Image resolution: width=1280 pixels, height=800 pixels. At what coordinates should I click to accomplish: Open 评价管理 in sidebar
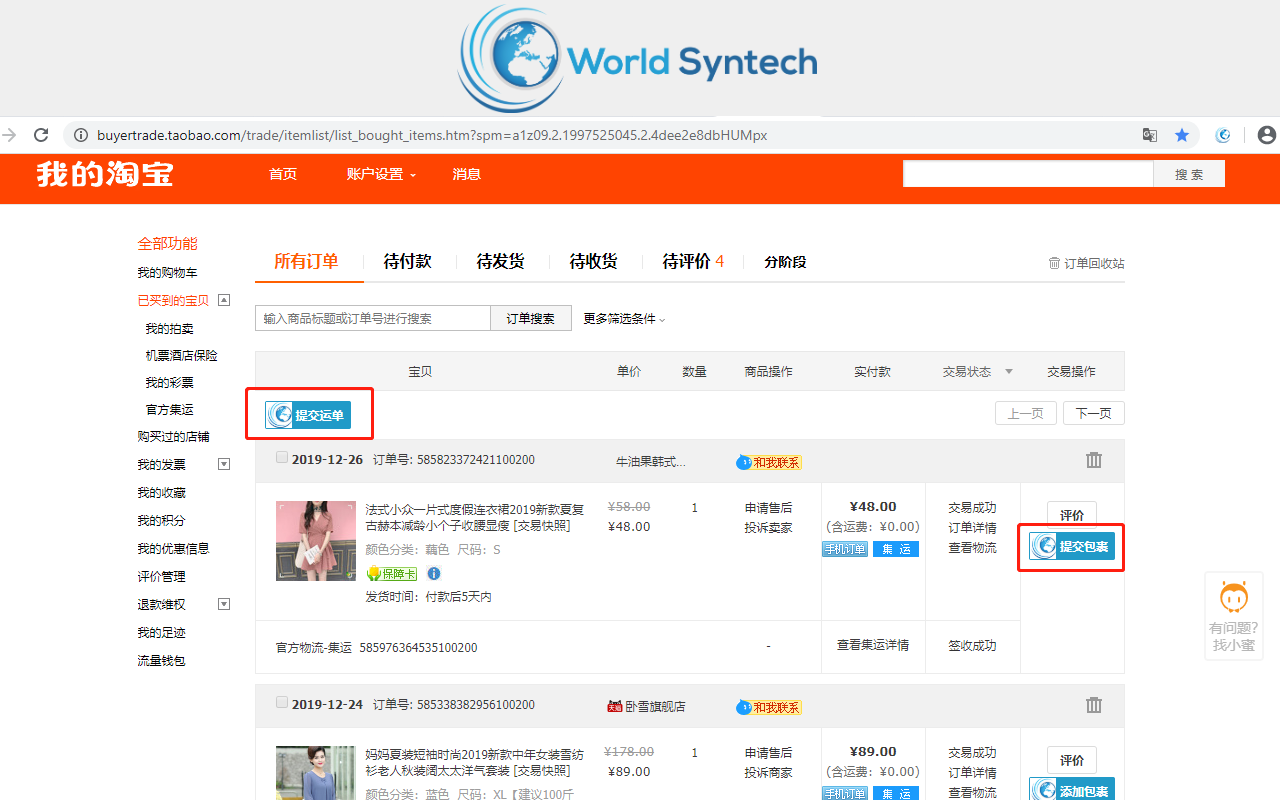[x=161, y=577]
